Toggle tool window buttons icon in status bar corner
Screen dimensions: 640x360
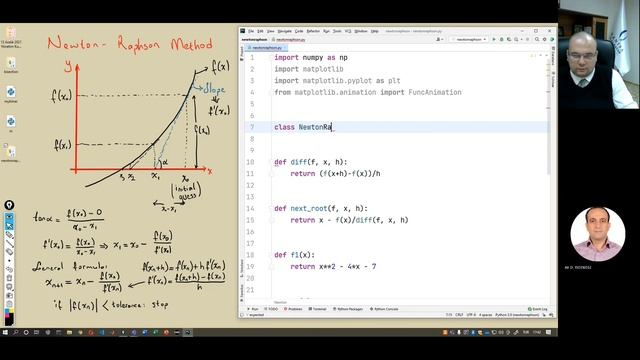(242, 315)
